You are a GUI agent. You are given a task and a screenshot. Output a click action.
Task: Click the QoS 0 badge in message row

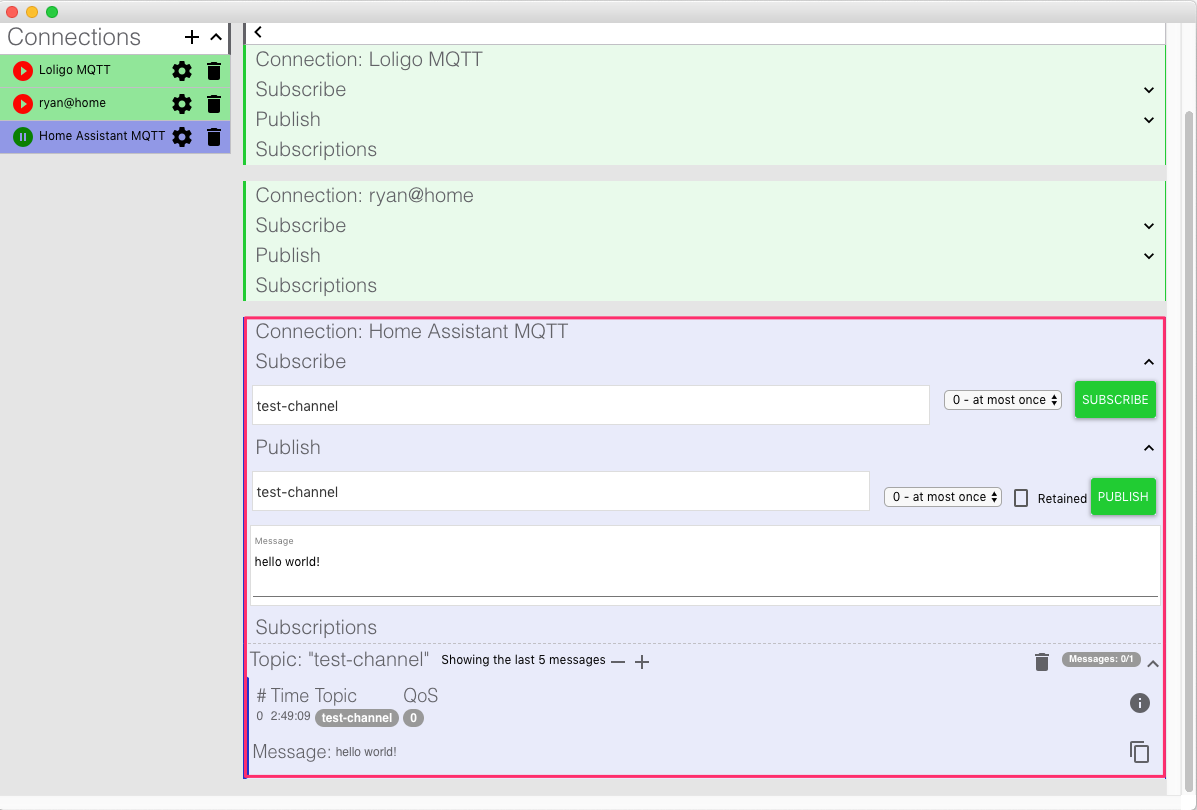coord(413,718)
